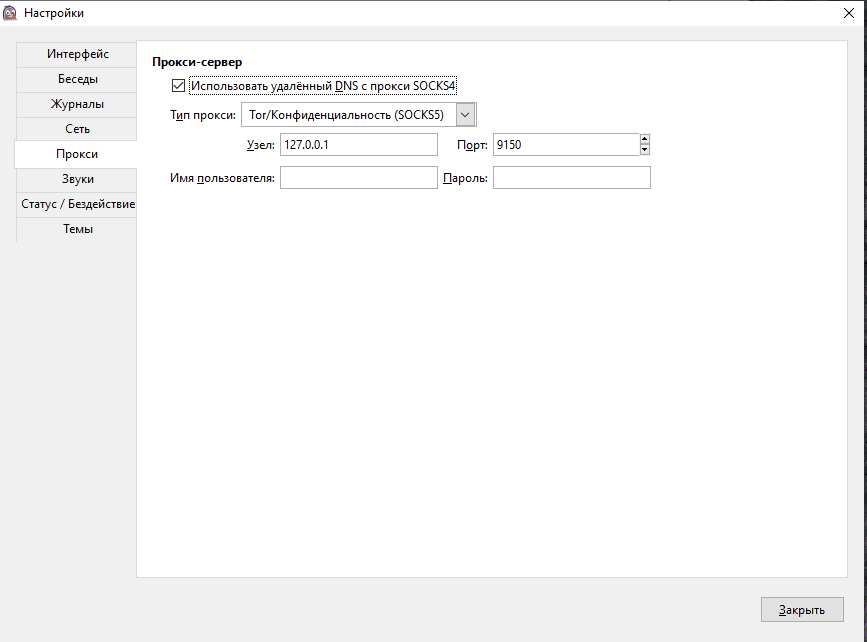This screenshot has height=642, width=867.
Task: Close the Настройки window with X
Action: (849, 13)
